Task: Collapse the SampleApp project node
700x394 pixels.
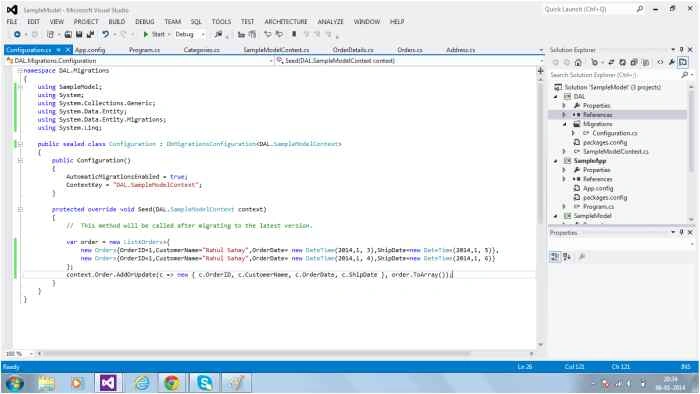Action: pos(556,161)
